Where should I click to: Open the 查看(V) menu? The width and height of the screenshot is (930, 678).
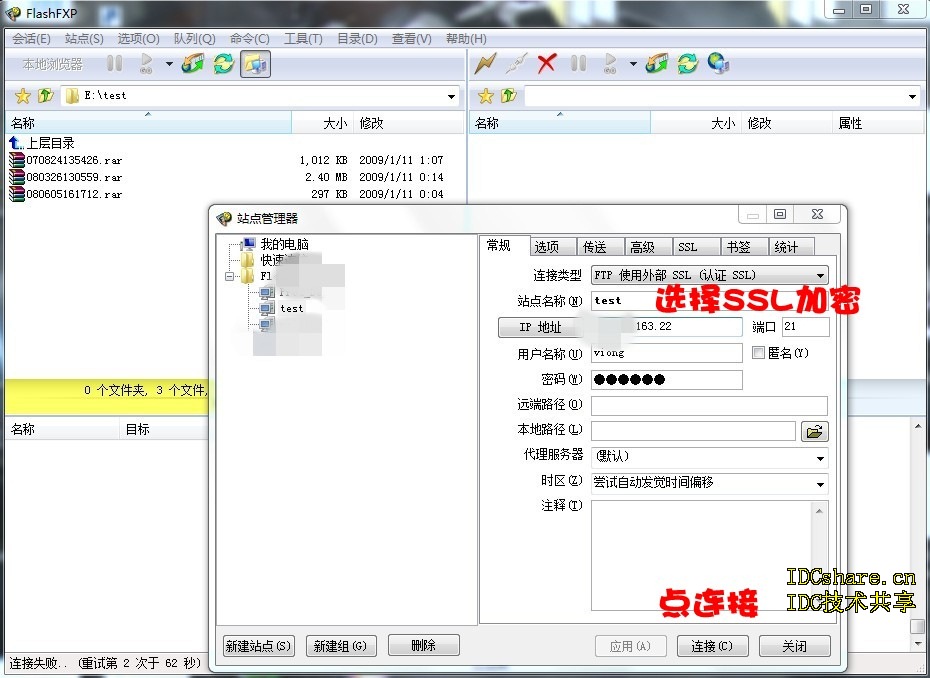tap(412, 39)
